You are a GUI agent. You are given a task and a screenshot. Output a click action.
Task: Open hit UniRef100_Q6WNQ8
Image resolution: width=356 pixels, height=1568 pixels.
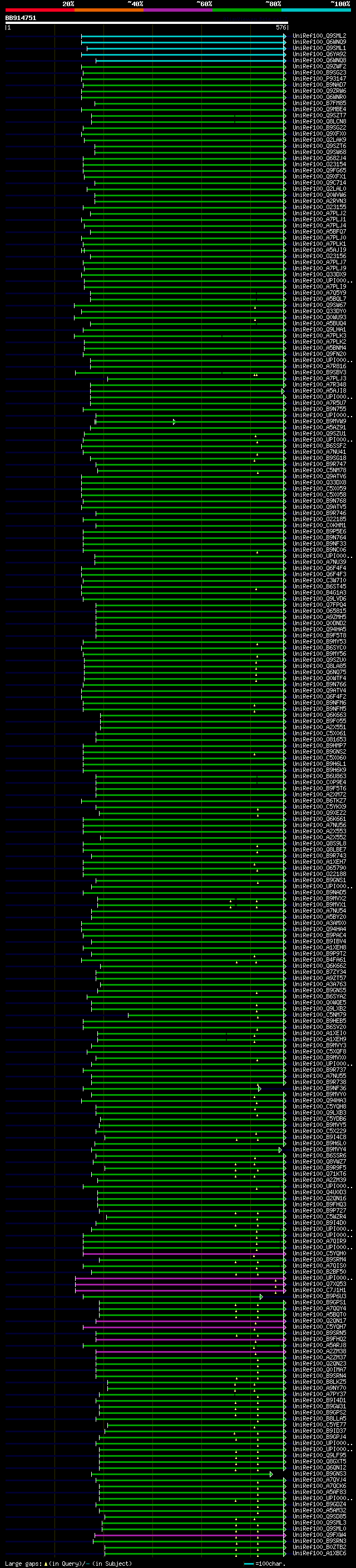point(319,60)
